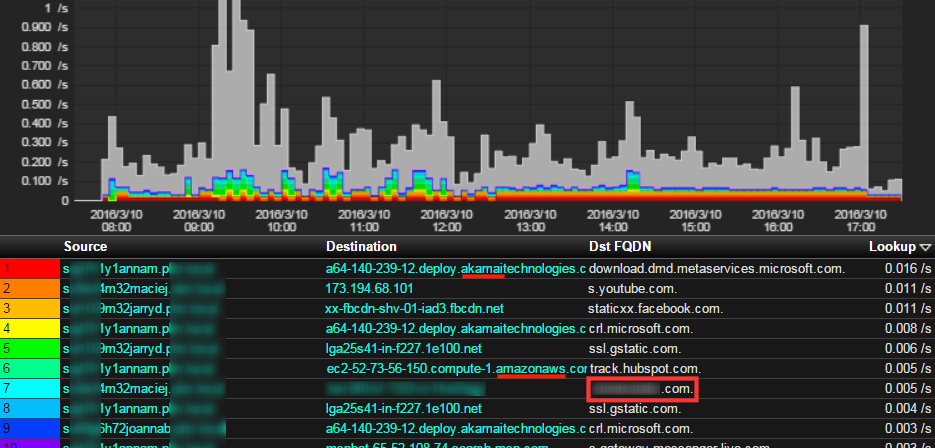Select the orange swatch for row 2
Screen dimensions: 935x448
pyautogui.click(x=30, y=289)
